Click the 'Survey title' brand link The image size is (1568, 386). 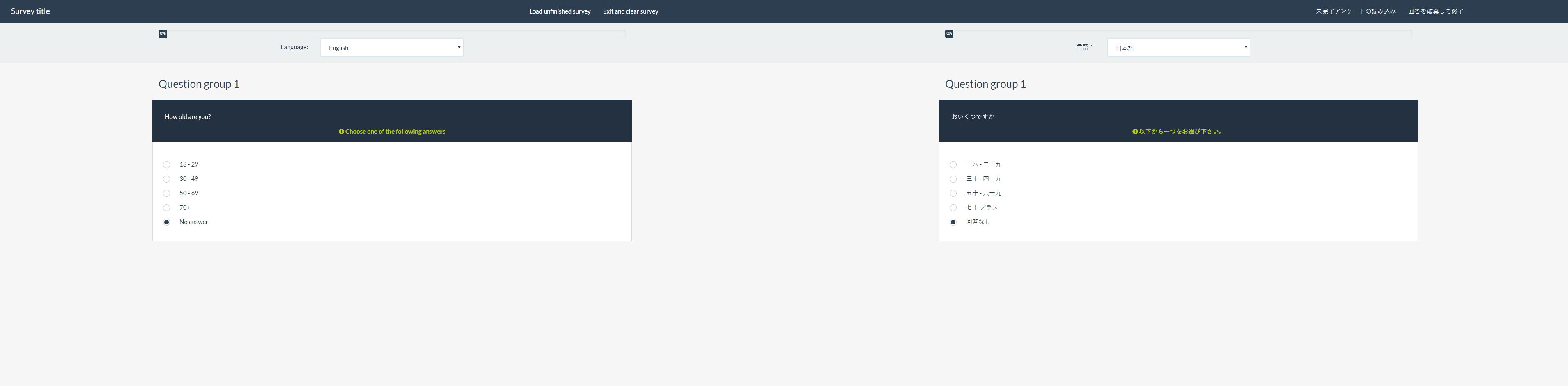pos(30,11)
